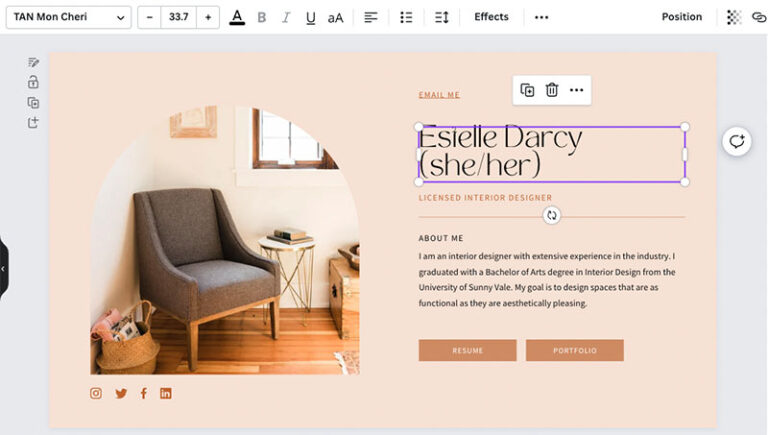Click the font size field showing 33.7

pyautogui.click(x=179, y=17)
